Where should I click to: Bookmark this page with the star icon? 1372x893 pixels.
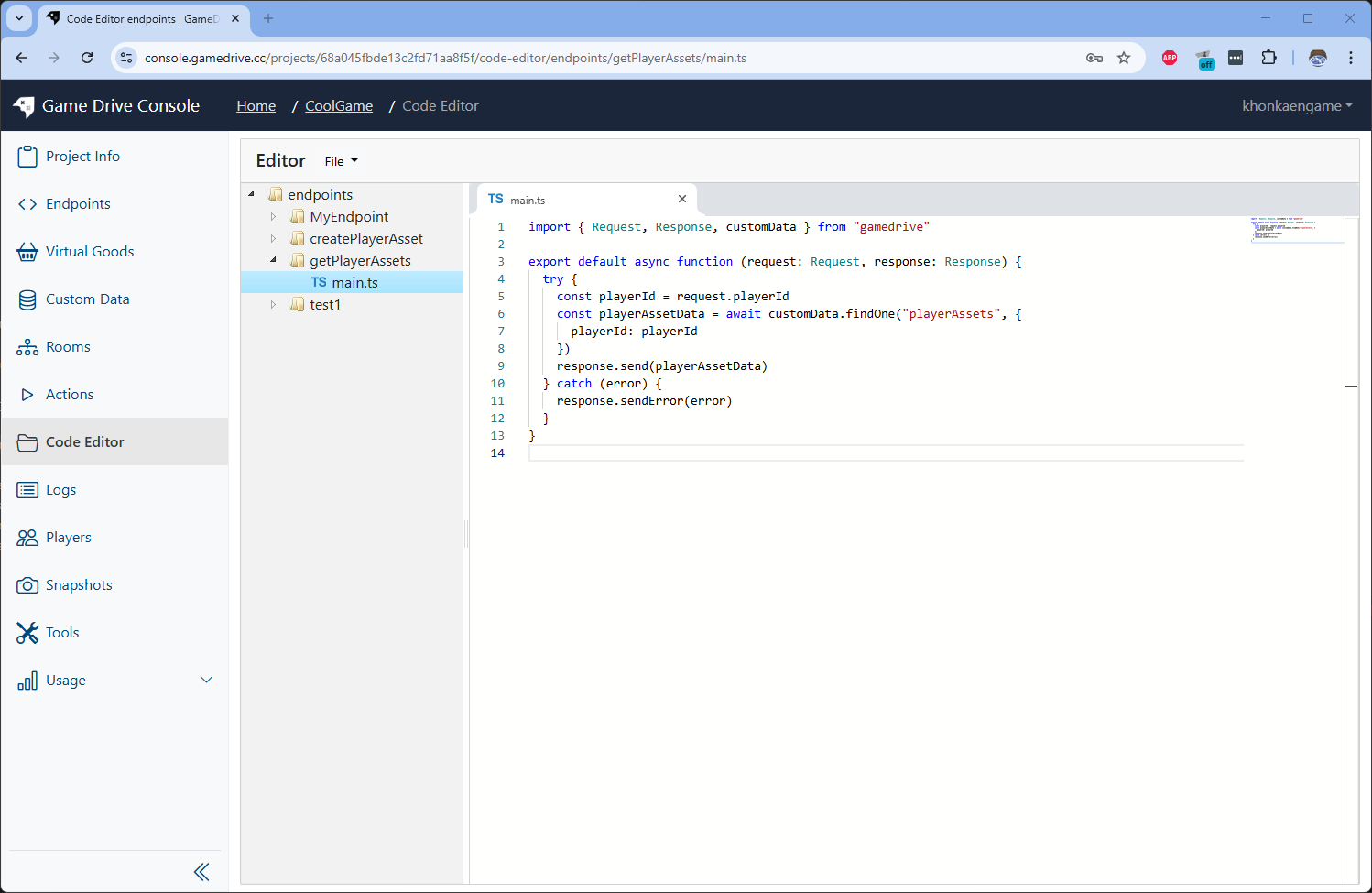(1124, 58)
